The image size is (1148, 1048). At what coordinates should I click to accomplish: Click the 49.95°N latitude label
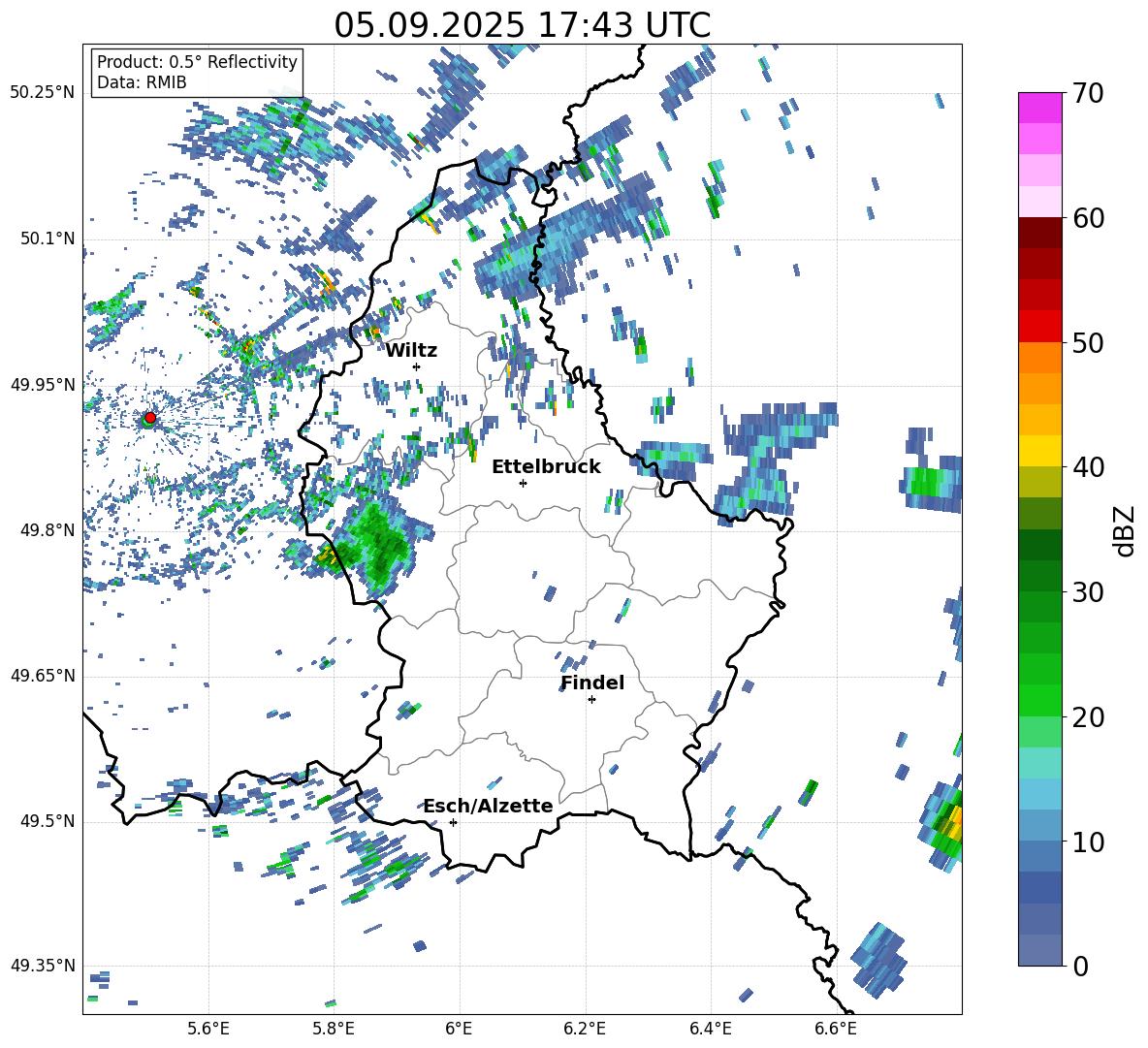[x=43, y=384]
